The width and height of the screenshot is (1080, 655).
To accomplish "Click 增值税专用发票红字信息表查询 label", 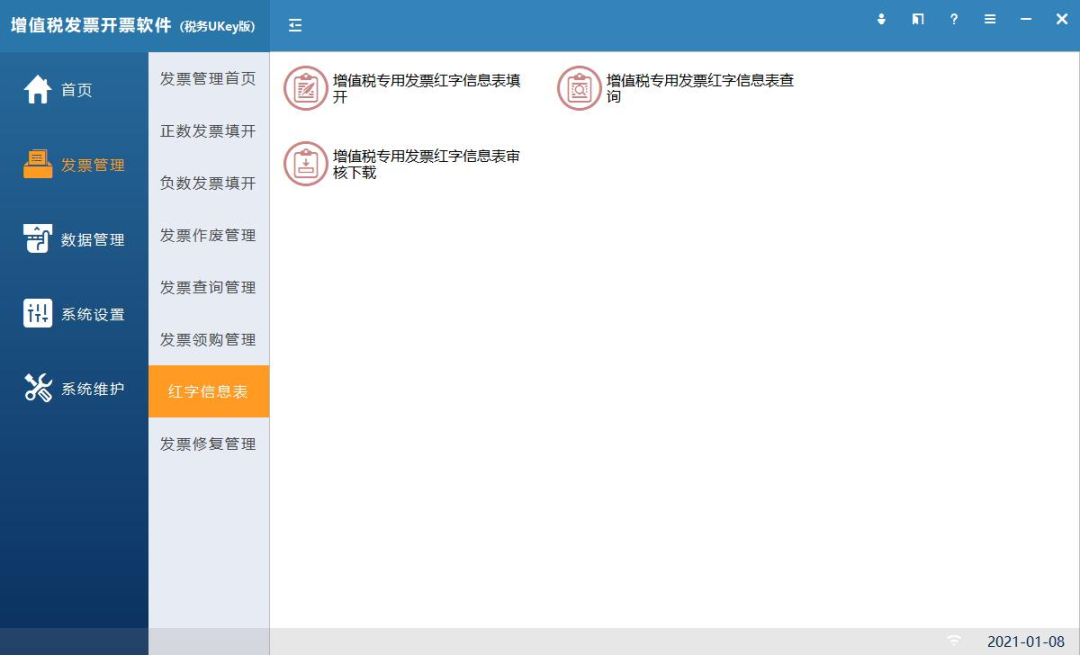I will pos(700,88).
